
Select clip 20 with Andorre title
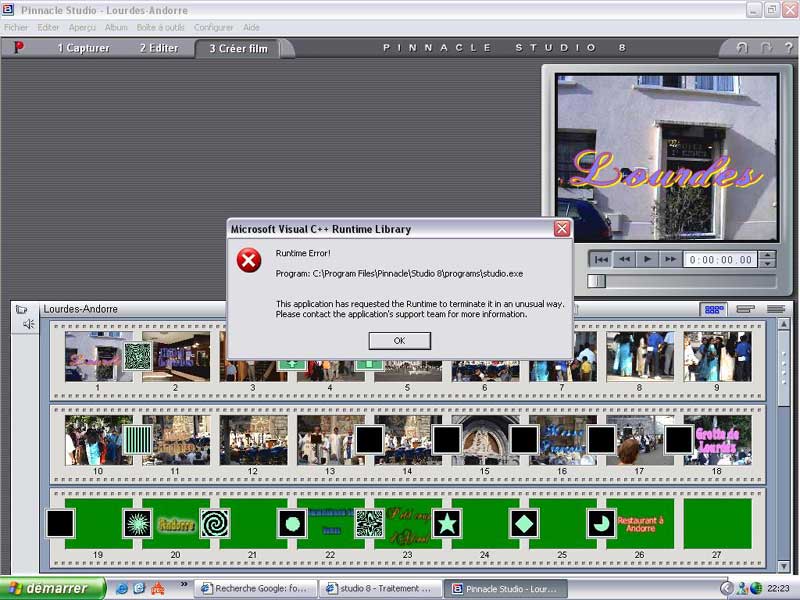pyautogui.click(x=175, y=523)
